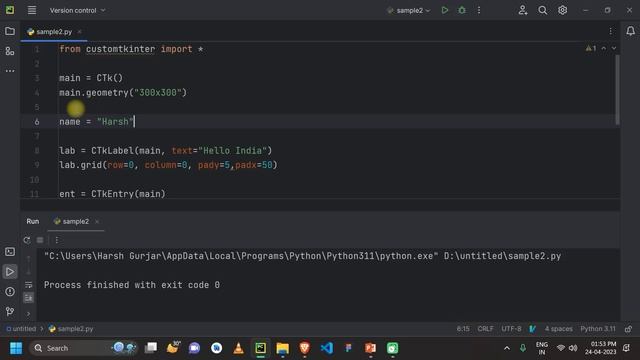Toggle soft-wrap in console output

[28, 284]
